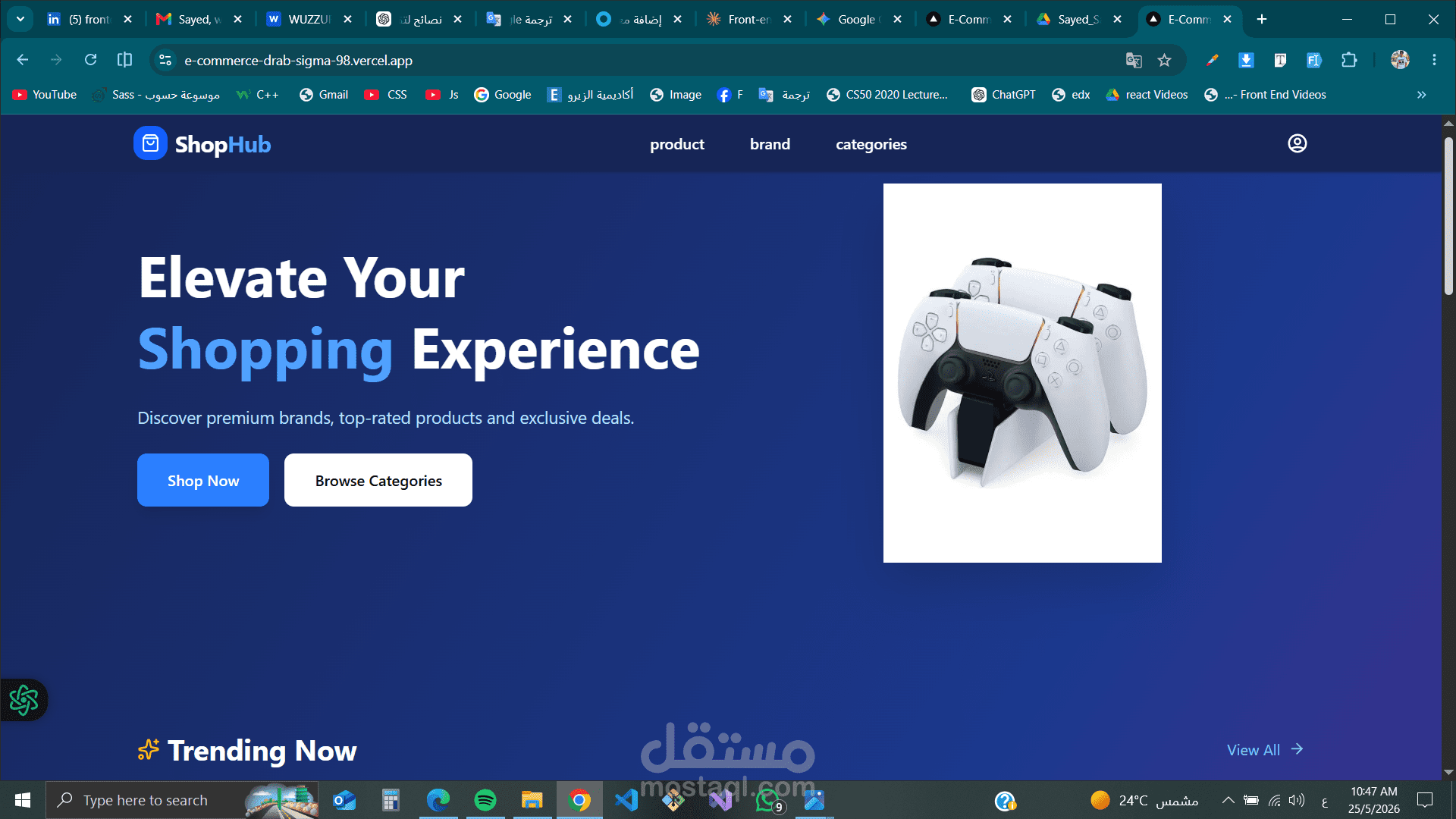
Task: Open the YouTube bookmark
Action: tap(45, 95)
